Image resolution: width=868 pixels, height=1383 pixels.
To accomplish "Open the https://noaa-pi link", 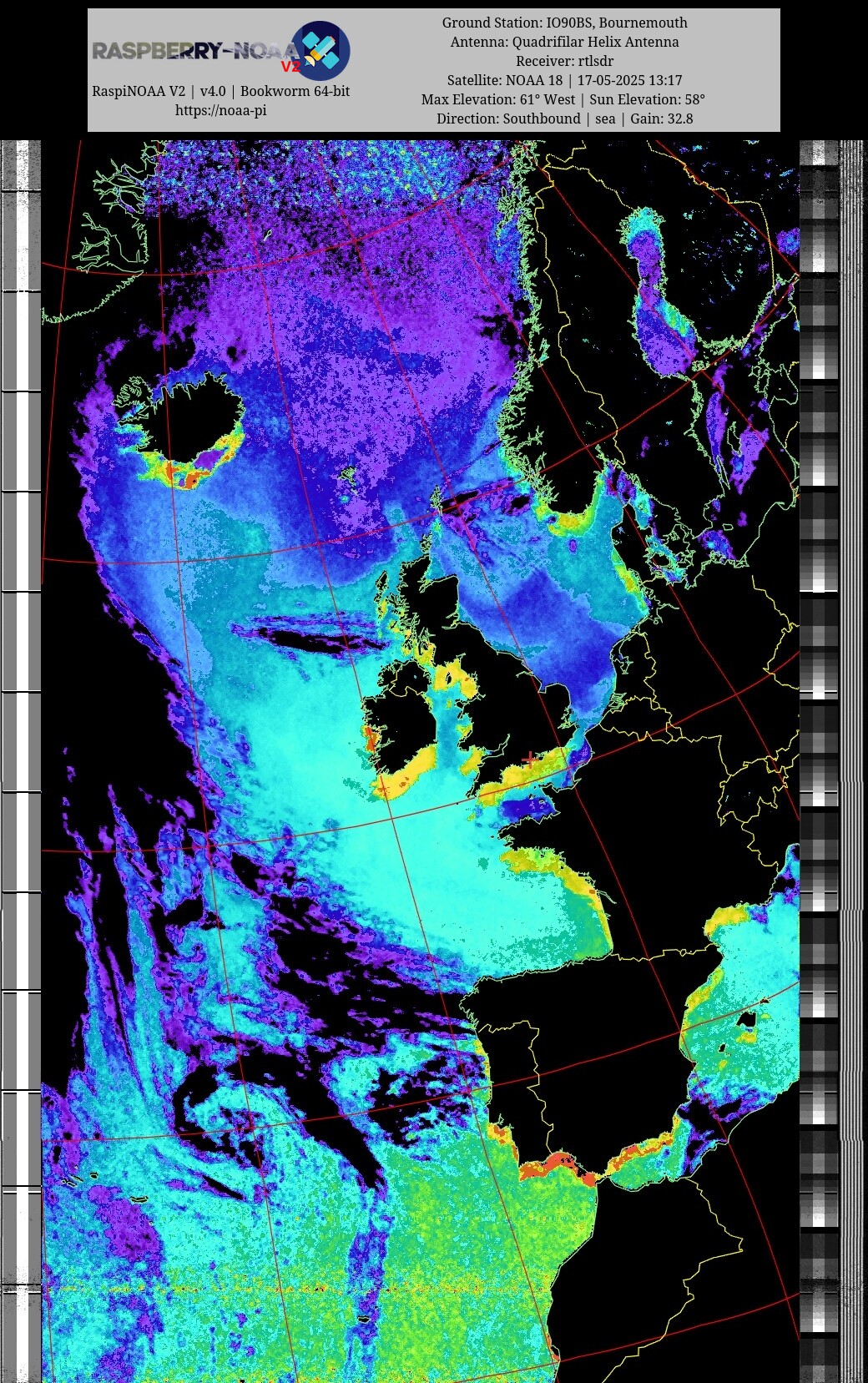I will pyautogui.click(x=221, y=110).
